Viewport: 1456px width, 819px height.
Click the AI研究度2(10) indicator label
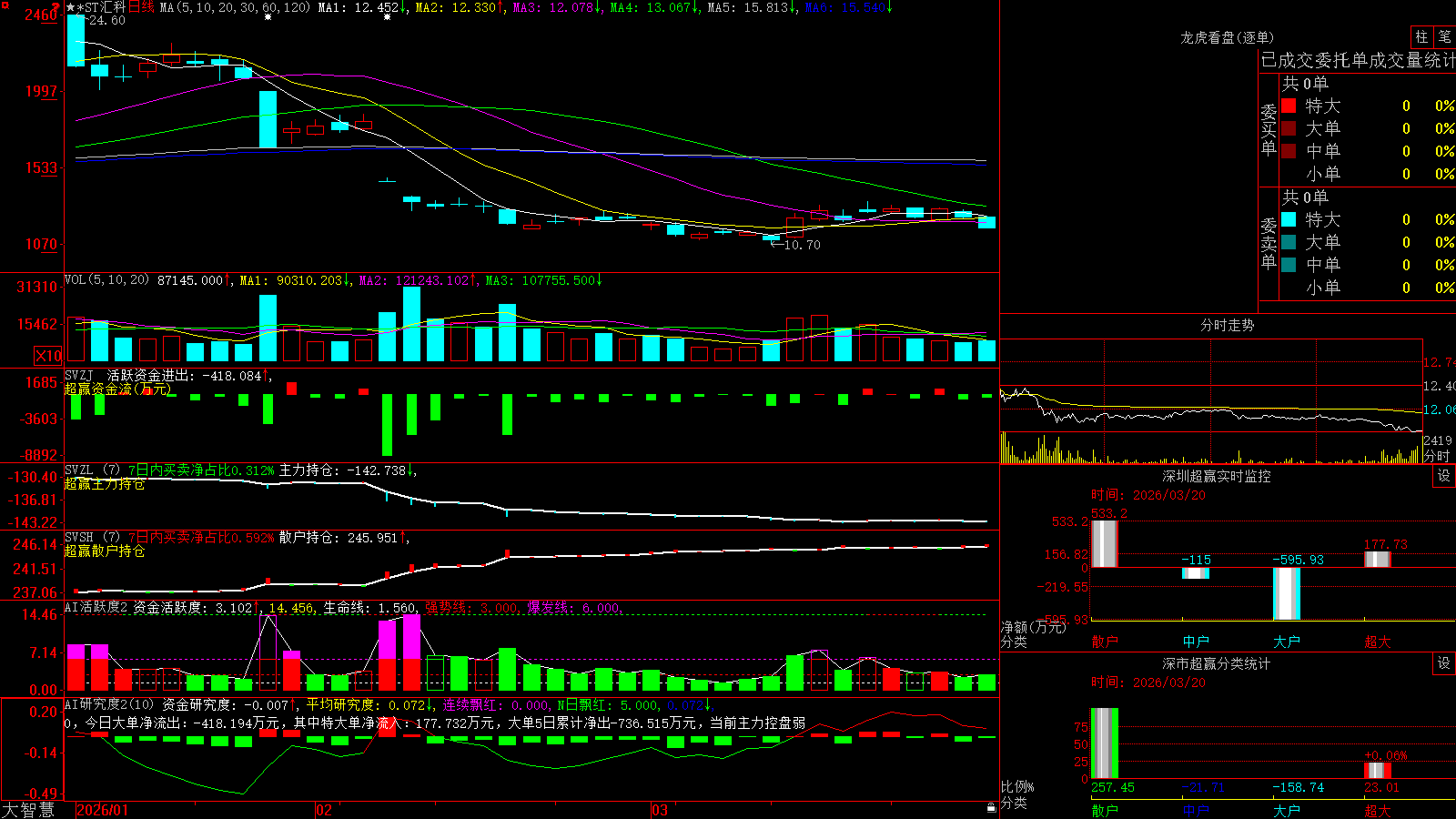click(109, 704)
